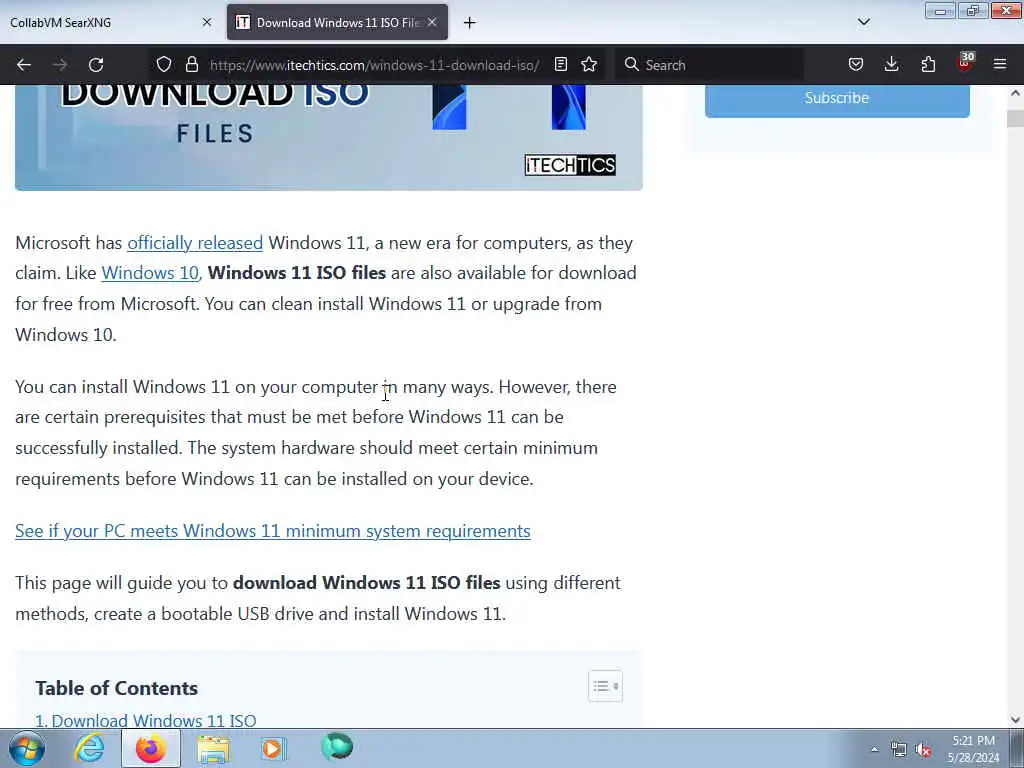This screenshot has height=768, width=1024.
Task: Reload the current page
Action: pos(96,65)
